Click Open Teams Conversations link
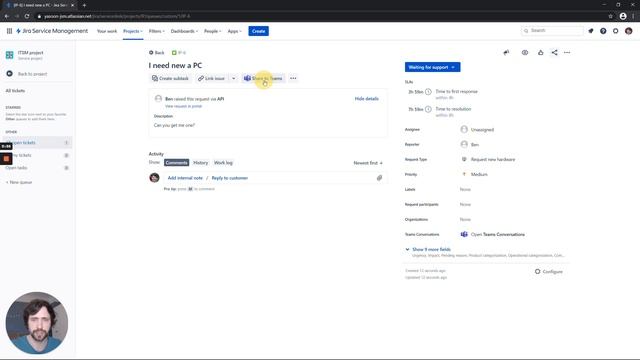 498,234
